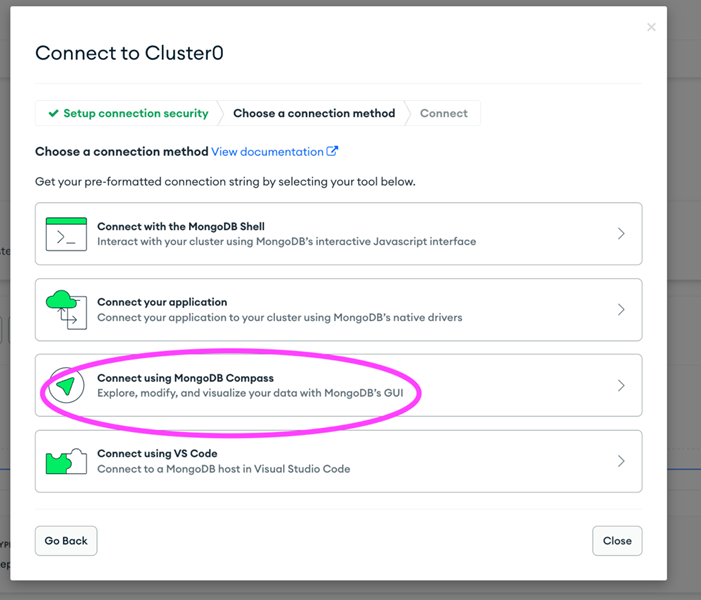Click the MongoDB Compass paper plane icon
The image size is (701, 600).
tap(66, 385)
